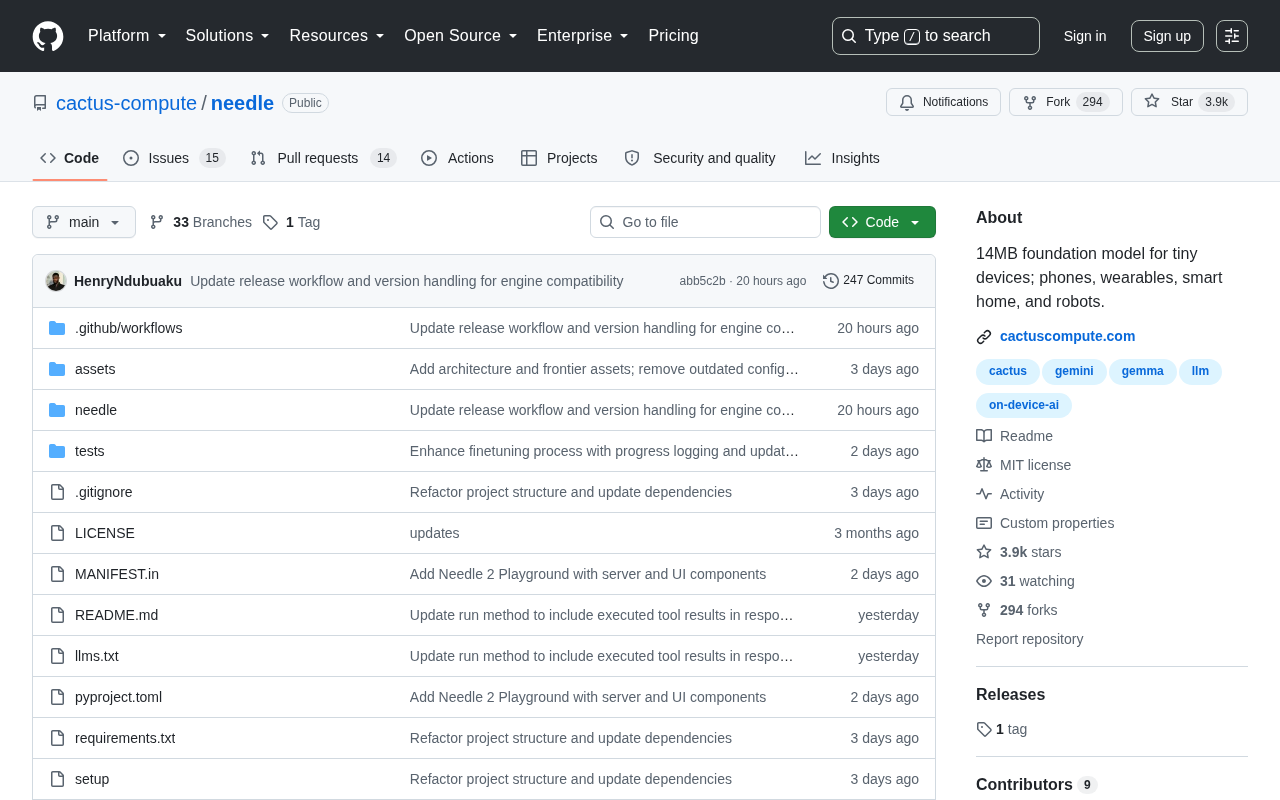Click the on-device-ai topic tag
This screenshot has width=1280, height=800.
point(1023,405)
